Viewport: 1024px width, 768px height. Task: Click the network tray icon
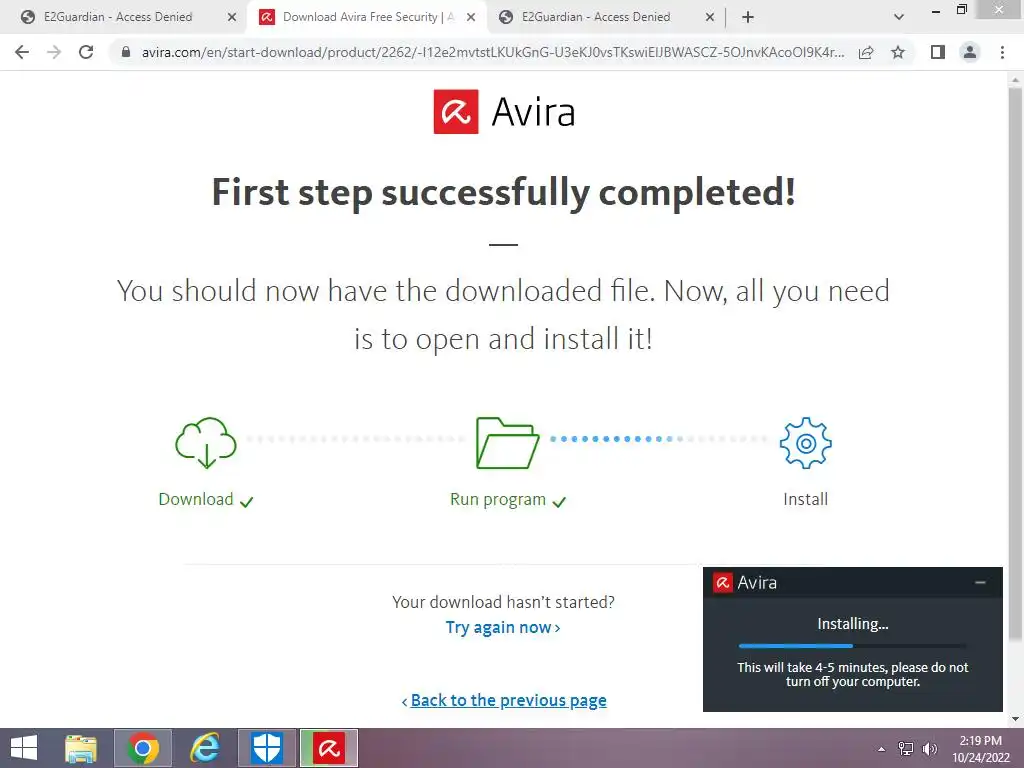pos(906,749)
